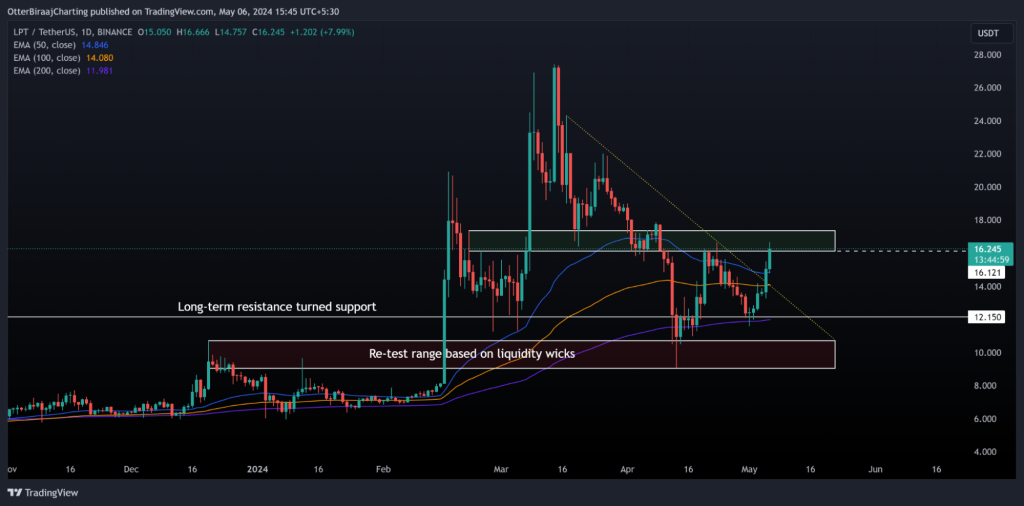Click the 16.121 price label on the axis

[986, 273]
